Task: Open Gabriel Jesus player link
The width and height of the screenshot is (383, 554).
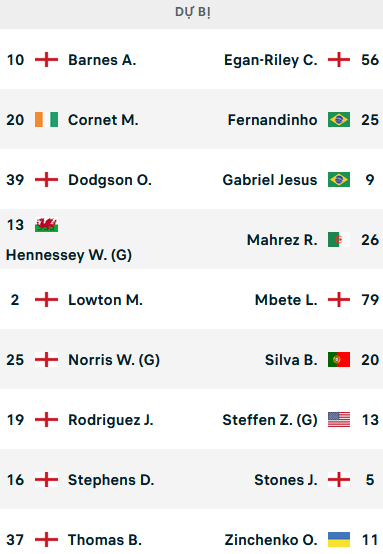Action: tap(270, 180)
